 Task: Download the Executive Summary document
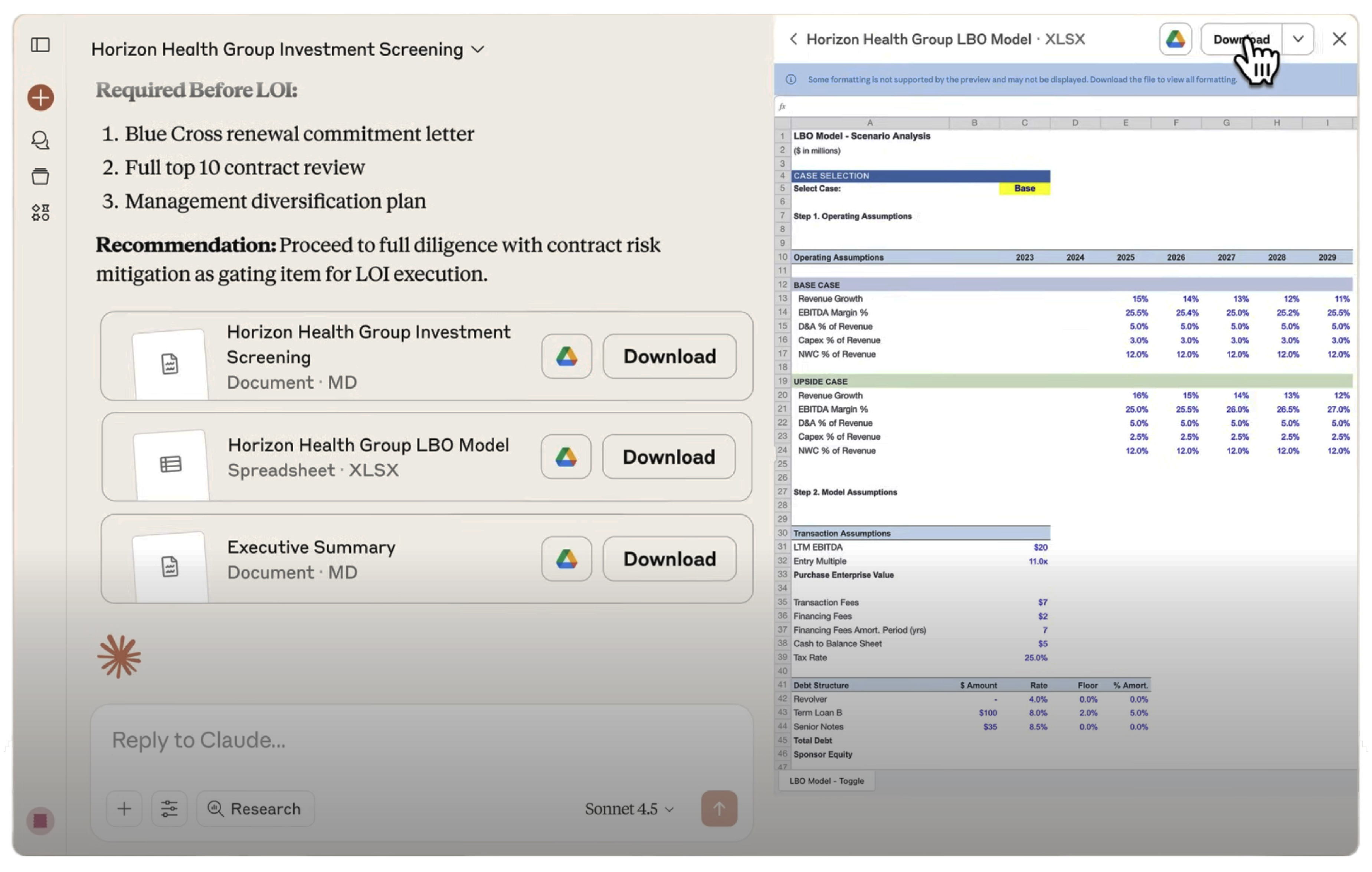point(669,559)
